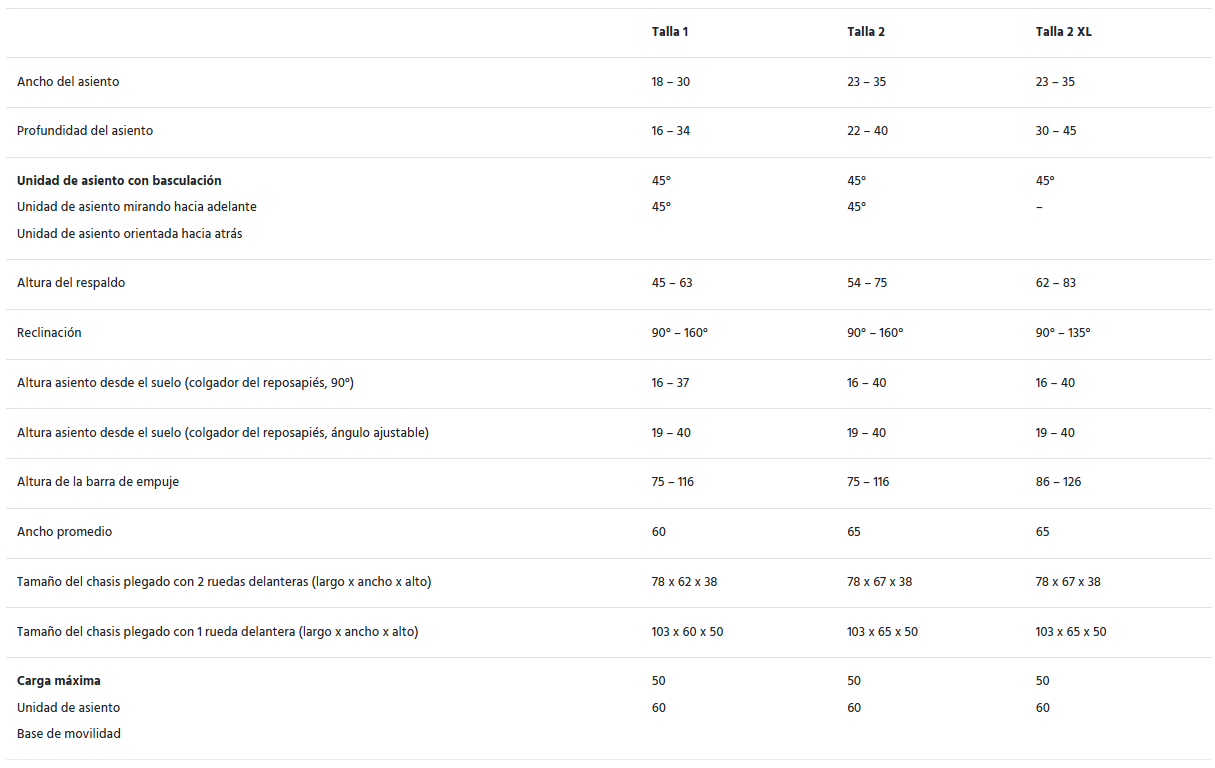This screenshot has width=1215, height=768.
Task: Click Unidad de asiento orientada hacia atrás
Action: [x=129, y=234]
